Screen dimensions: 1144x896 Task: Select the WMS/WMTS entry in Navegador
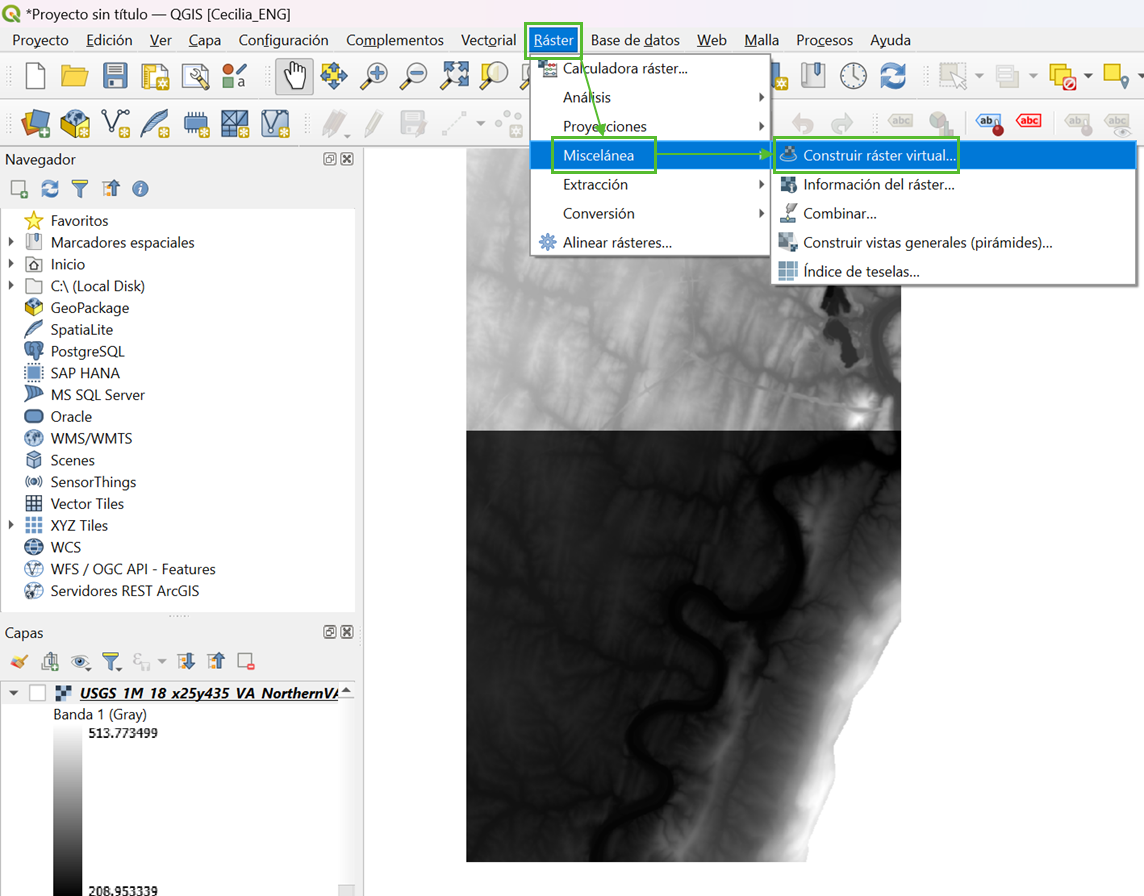(91, 439)
